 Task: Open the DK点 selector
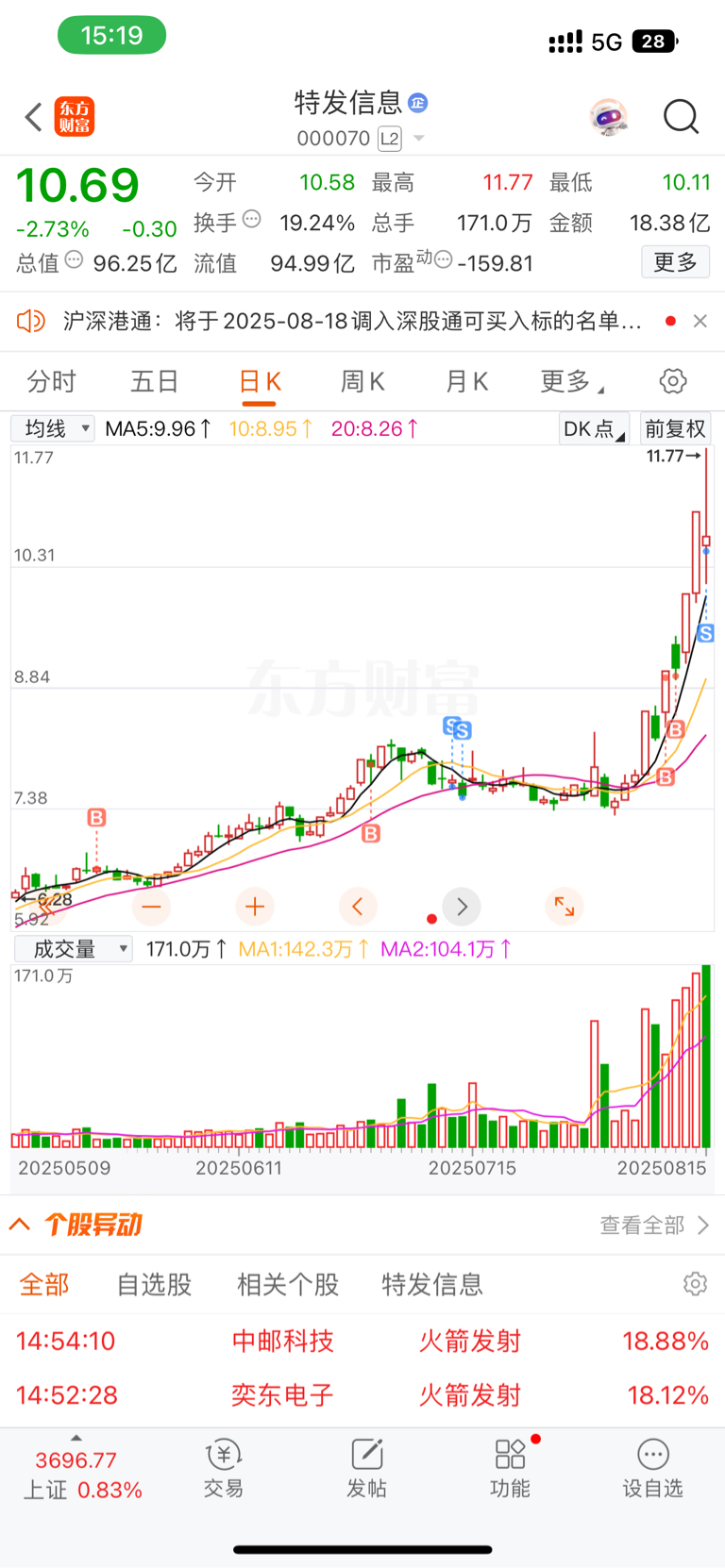(594, 429)
